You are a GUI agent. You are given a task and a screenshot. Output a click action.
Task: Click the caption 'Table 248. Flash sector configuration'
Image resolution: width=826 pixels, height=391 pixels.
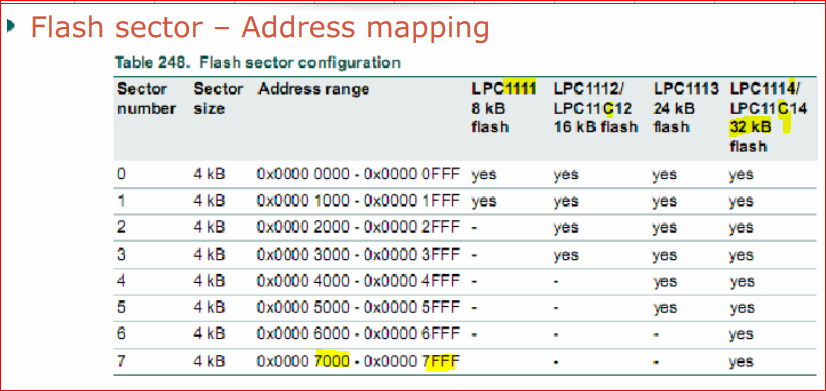pos(258,63)
